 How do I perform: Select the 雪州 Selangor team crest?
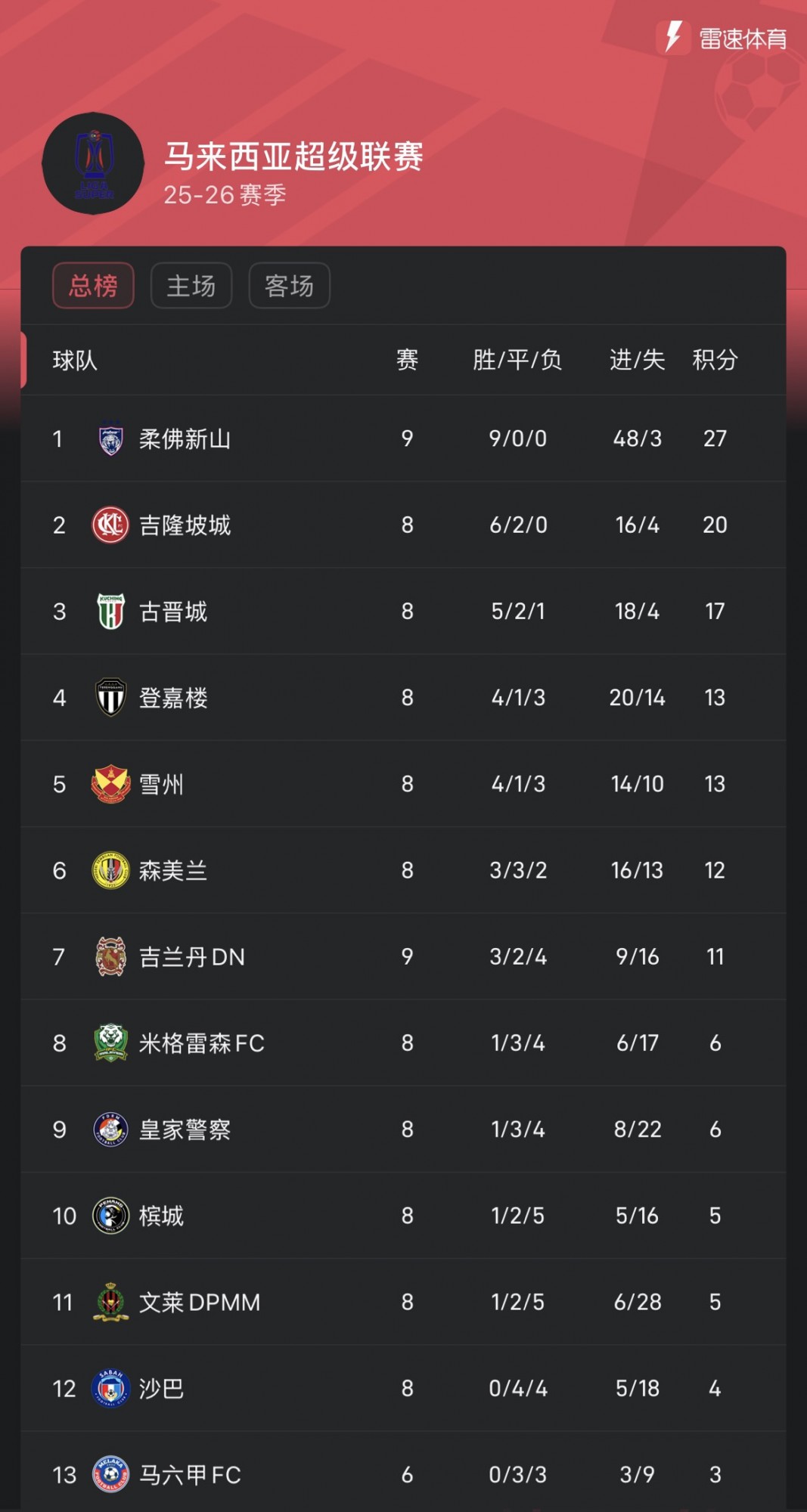coord(110,784)
